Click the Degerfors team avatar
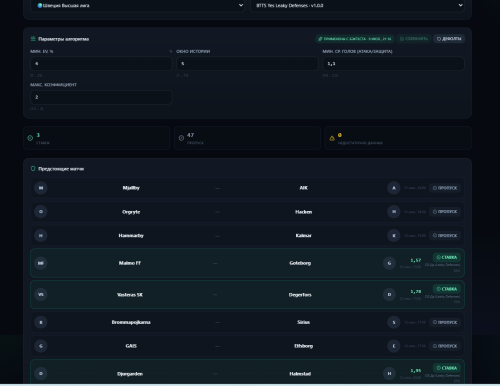This screenshot has width=500, height=386. pyautogui.click(x=389, y=295)
